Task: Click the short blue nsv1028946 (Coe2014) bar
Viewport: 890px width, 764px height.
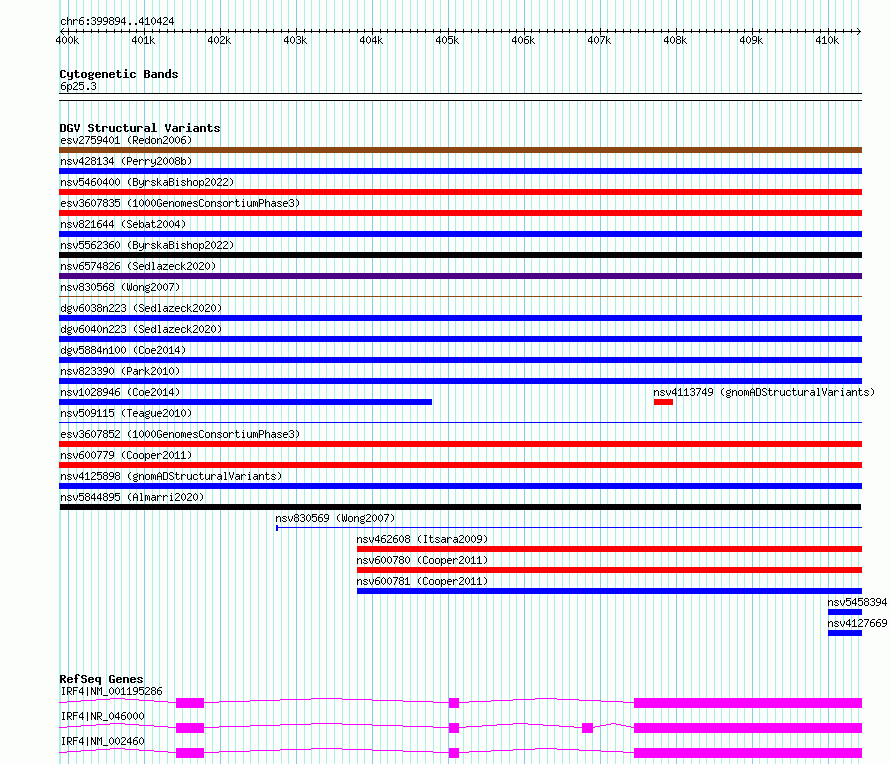Action: pos(245,402)
